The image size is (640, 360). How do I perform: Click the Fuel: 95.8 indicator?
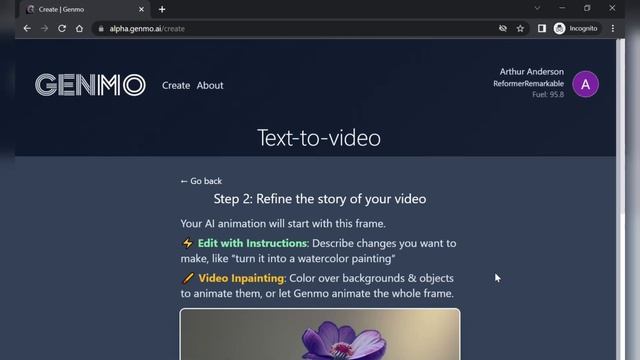click(548, 95)
